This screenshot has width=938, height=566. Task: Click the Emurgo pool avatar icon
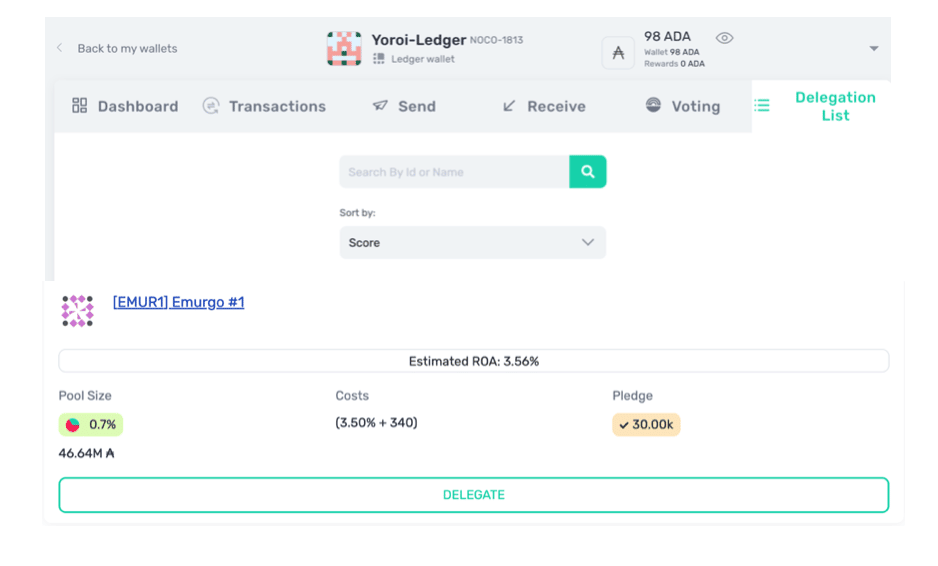[77, 311]
